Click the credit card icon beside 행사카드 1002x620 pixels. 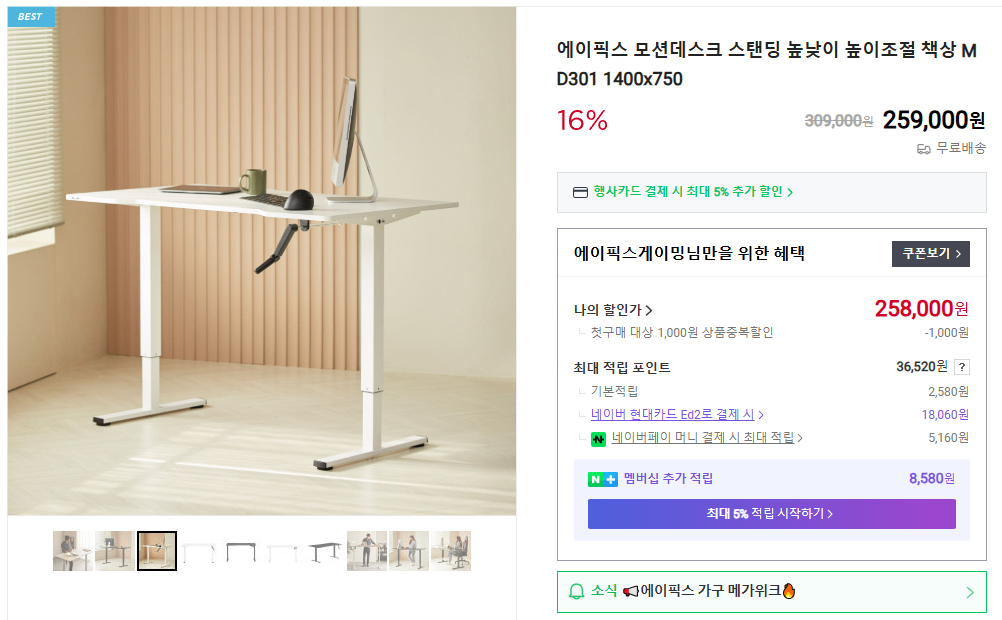pyautogui.click(x=580, y=192)
